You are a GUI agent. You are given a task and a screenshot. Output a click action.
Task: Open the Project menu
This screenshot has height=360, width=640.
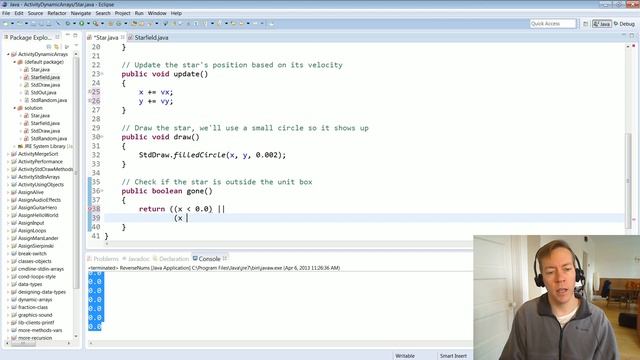[122, 13]
